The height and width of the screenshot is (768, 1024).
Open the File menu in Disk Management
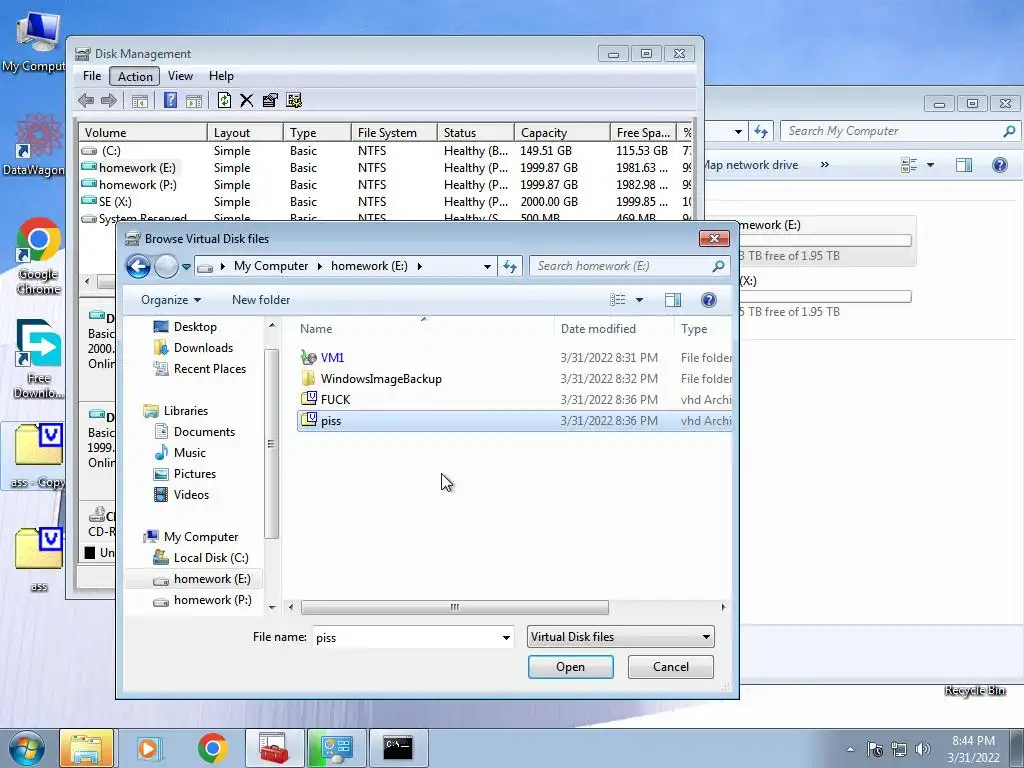tap(92, 76)
